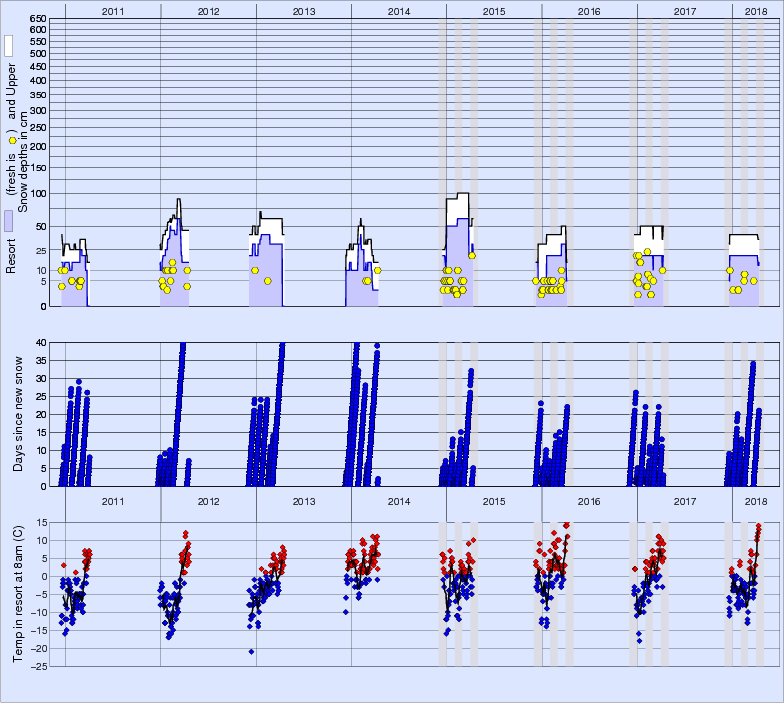
Task: Click the "Temp in resort at 8am (C)" axis title
Action: 18,594
